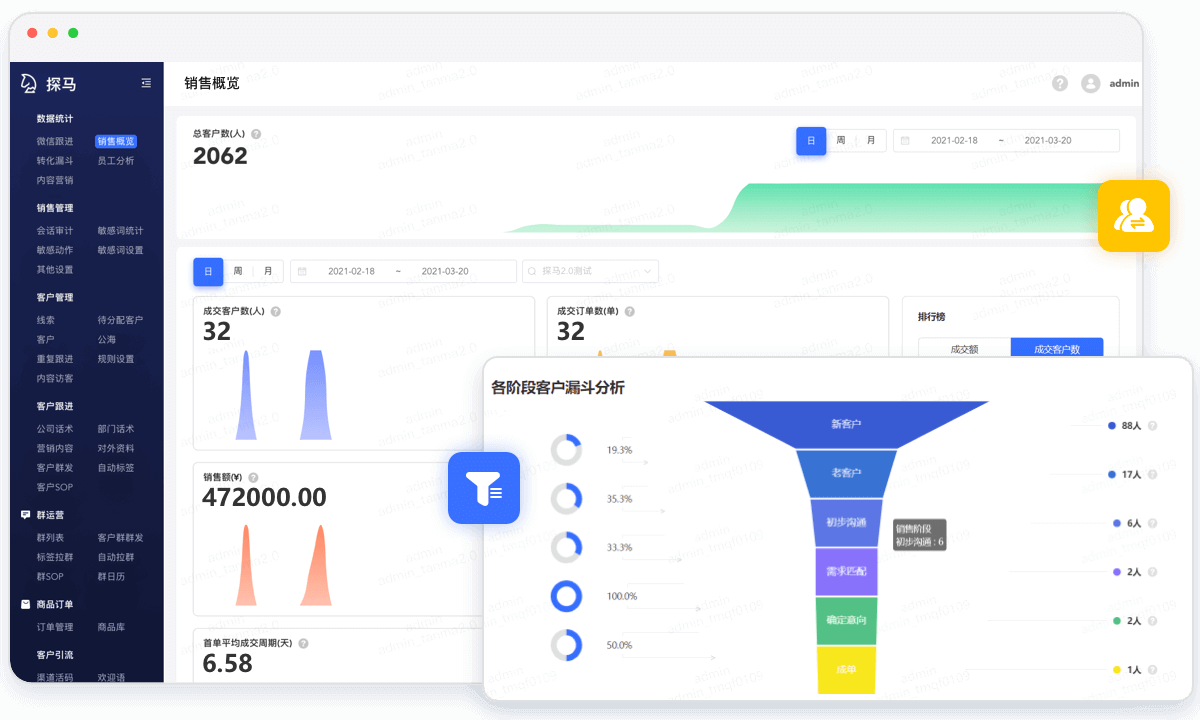Screen dimensions: 1200x720
Task: Click the 50.0% donut chart icon
Action: (566, 645)
